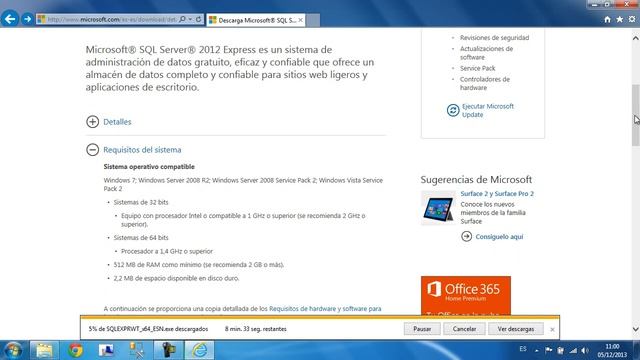This screenshot has width=640, height=360.
Task: Open Ver descargas downloads list
Action: [516, 329]
